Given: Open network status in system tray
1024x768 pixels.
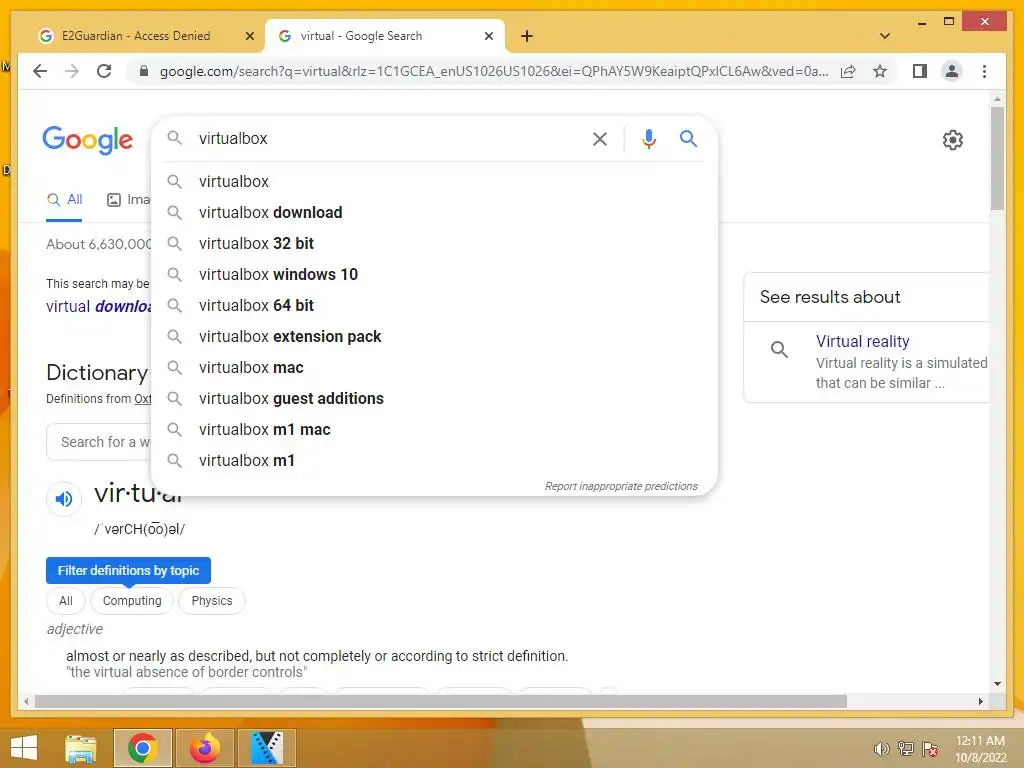Looking at the screenshot, I should 906,749.
